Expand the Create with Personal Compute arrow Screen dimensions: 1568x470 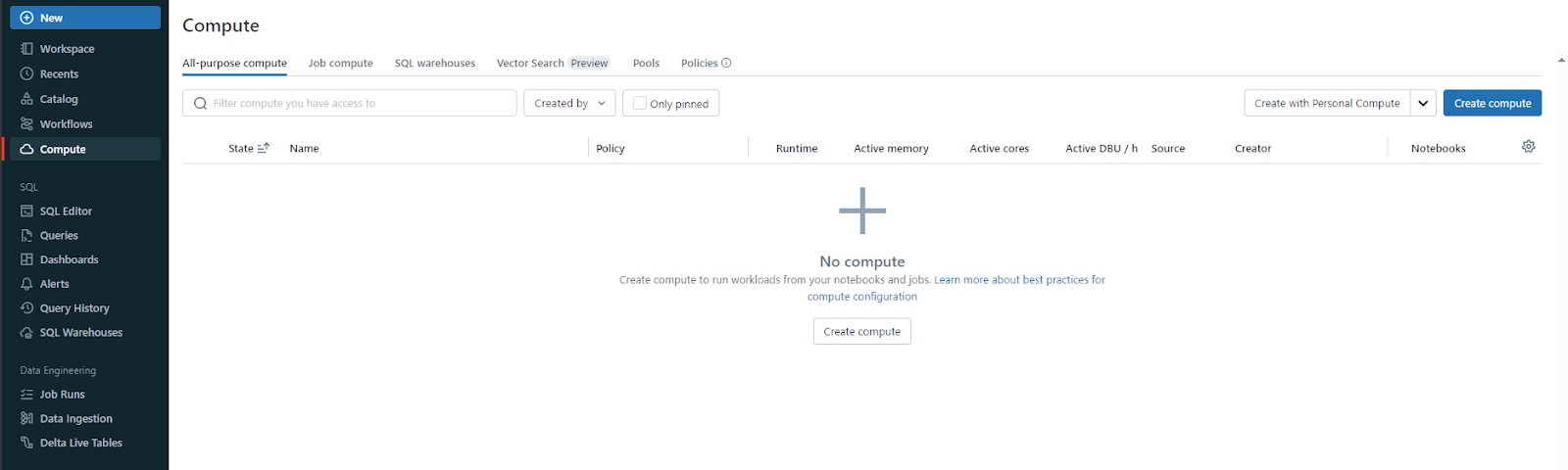[x=1424, y=103]
